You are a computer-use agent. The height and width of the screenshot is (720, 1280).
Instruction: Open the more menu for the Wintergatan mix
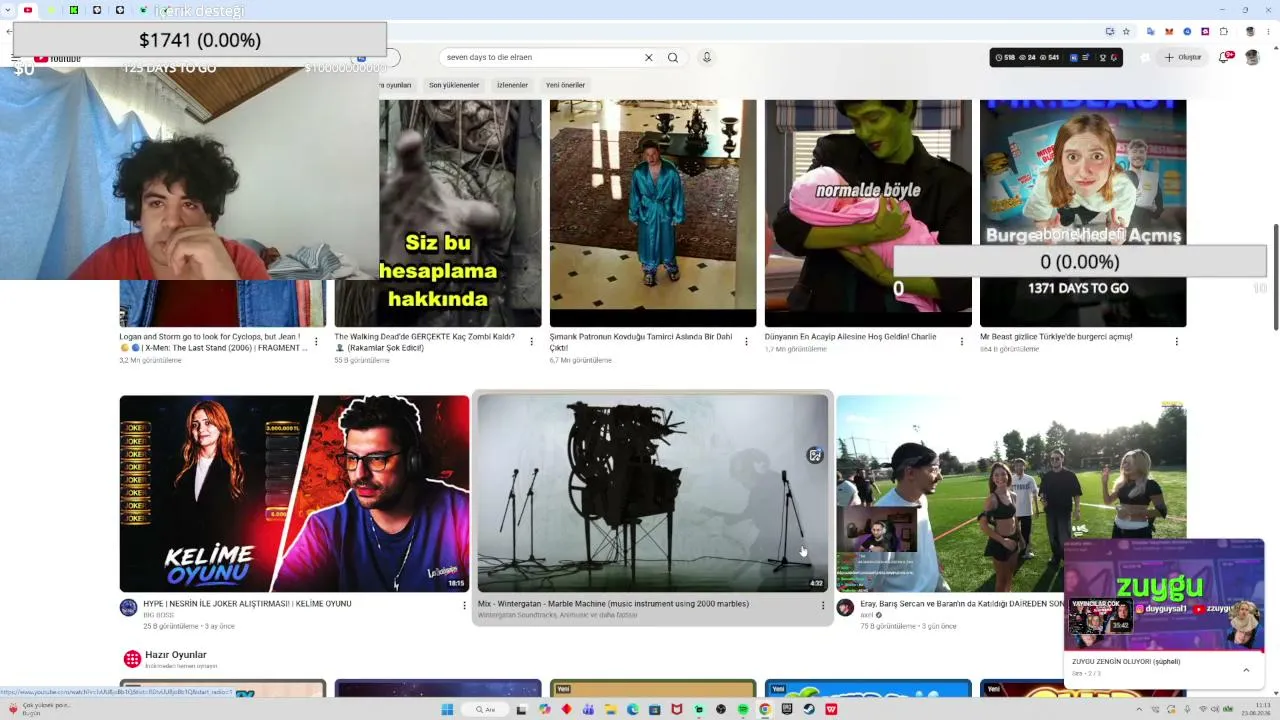click(x=823, y=605)
